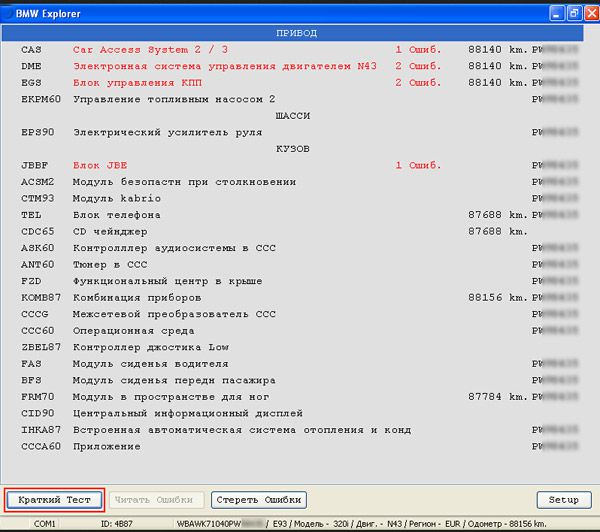Click the Стереть Ошибки button
600x532 pixels.
coord(259,499)
